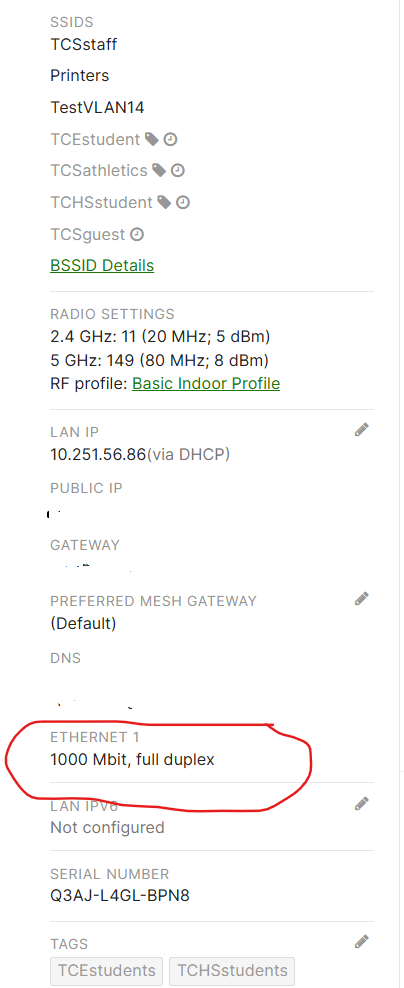The height and width of the screenshot is (988, 404).
Task: Click the serial number Q3AJ-L4GL-BPN8
Action: point(120,895)
